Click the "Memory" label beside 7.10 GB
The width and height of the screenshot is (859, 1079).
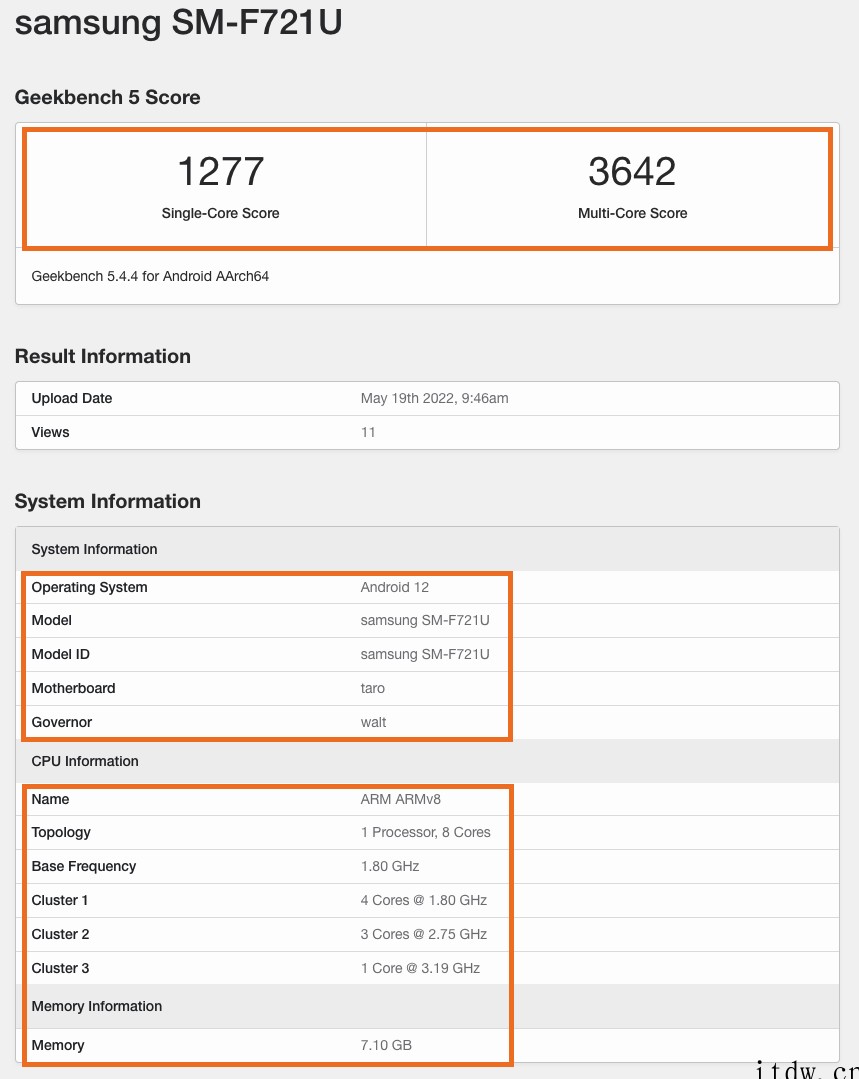(x=58, y=1045)
